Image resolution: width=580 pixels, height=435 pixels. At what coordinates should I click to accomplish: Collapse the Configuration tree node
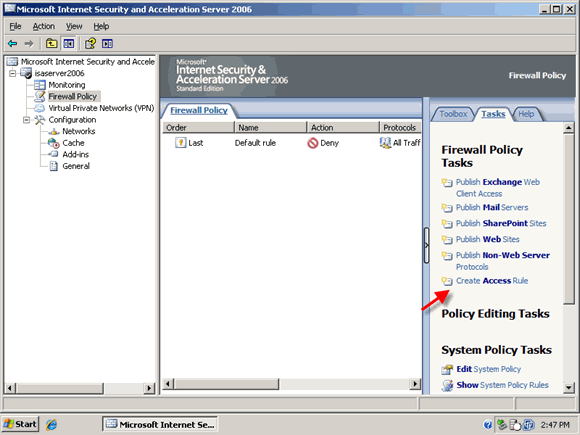[27, 120]
